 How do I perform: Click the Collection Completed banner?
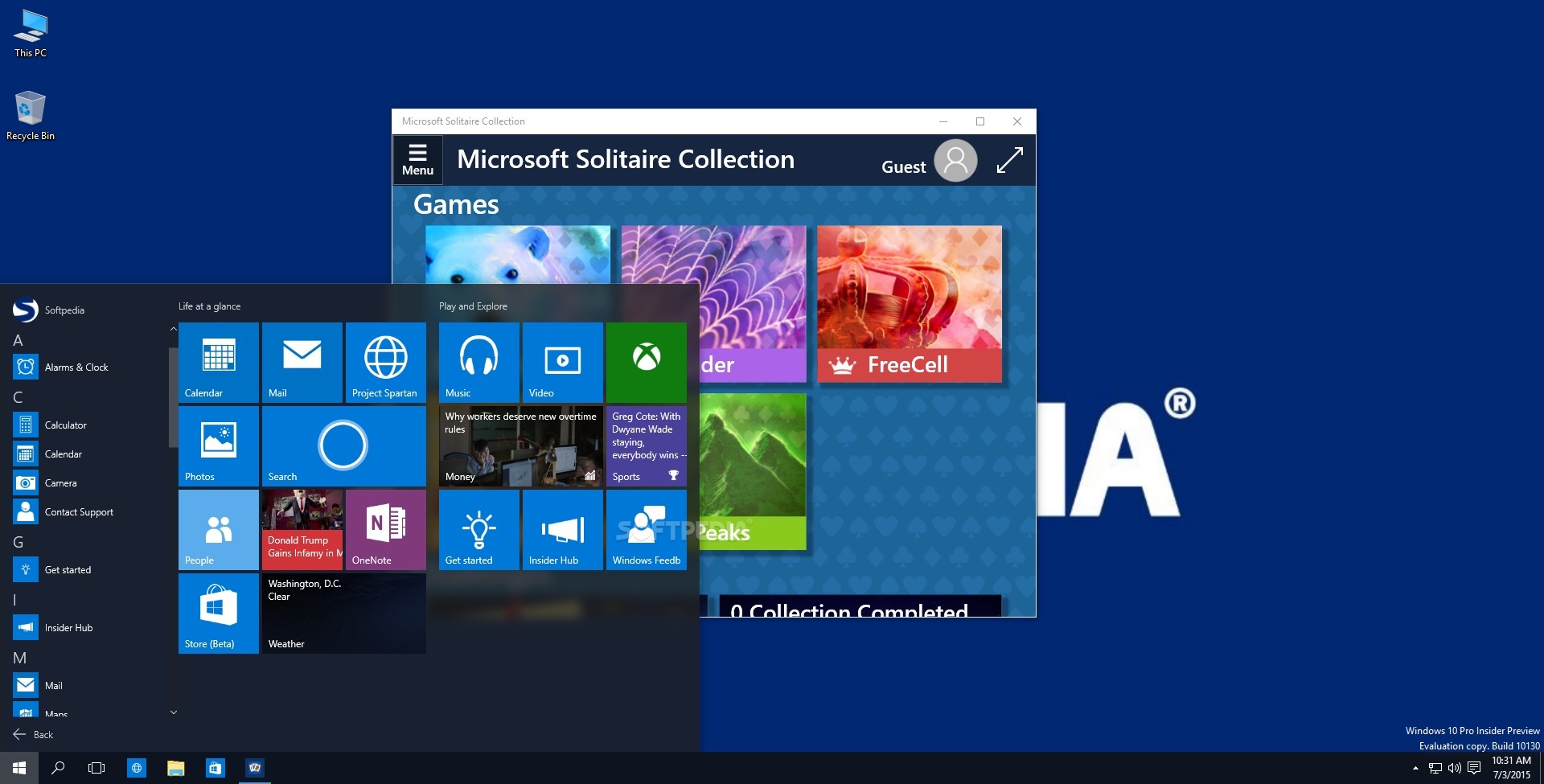click(x=860, y=606)
